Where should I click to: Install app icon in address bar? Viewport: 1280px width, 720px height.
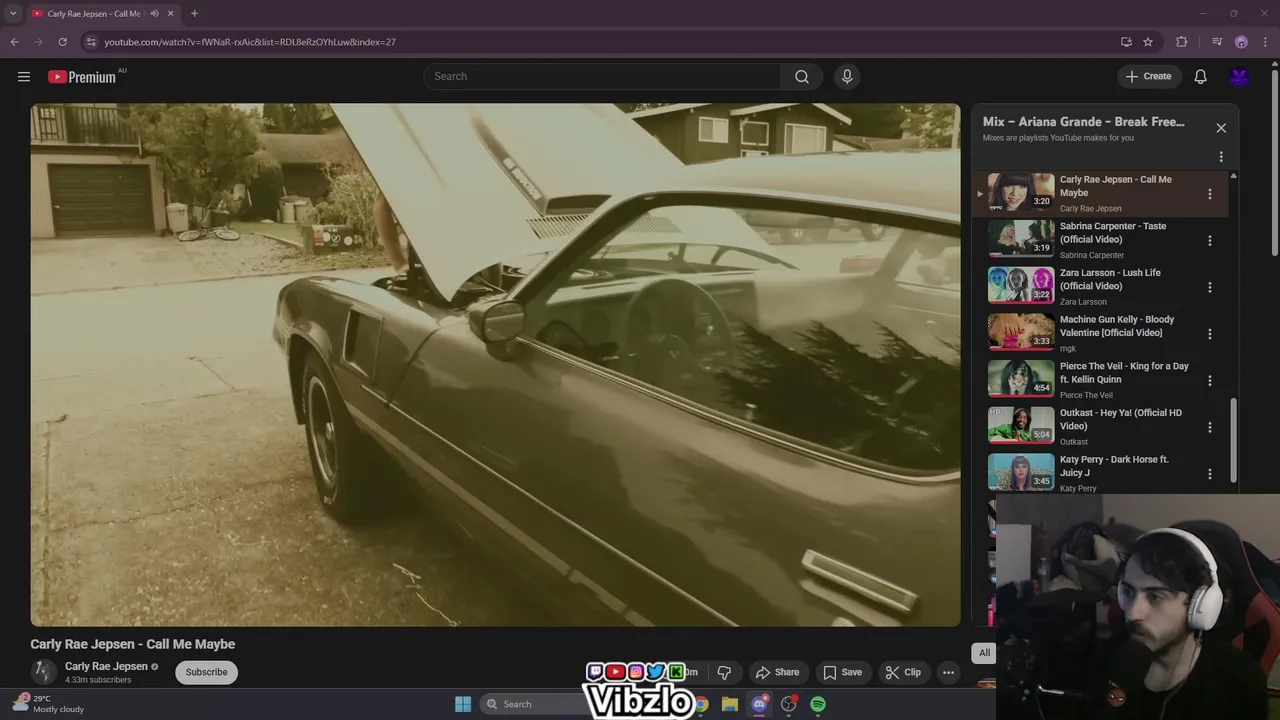1126,42
